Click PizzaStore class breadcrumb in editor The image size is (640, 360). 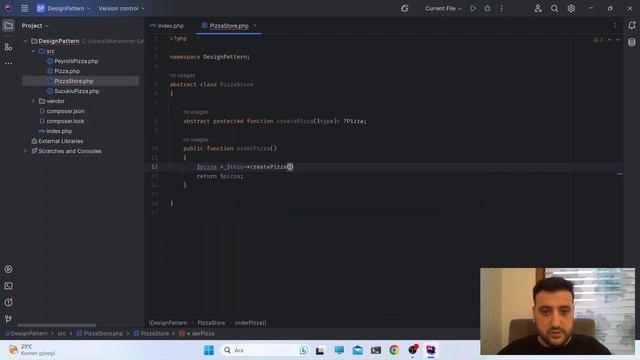[x=211, y=323]
